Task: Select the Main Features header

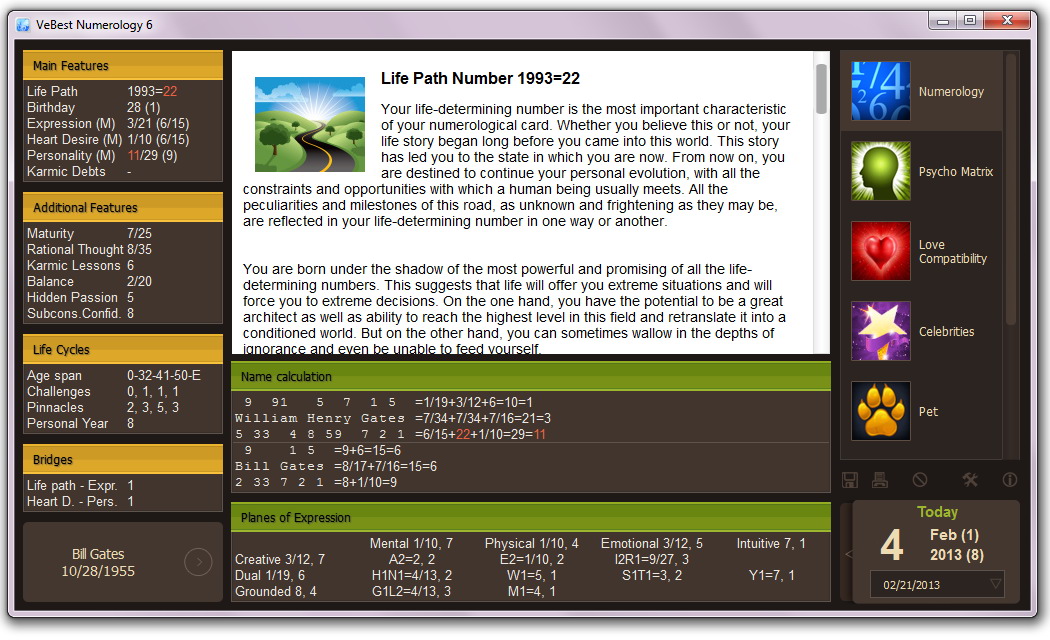Action: point(123,66)
